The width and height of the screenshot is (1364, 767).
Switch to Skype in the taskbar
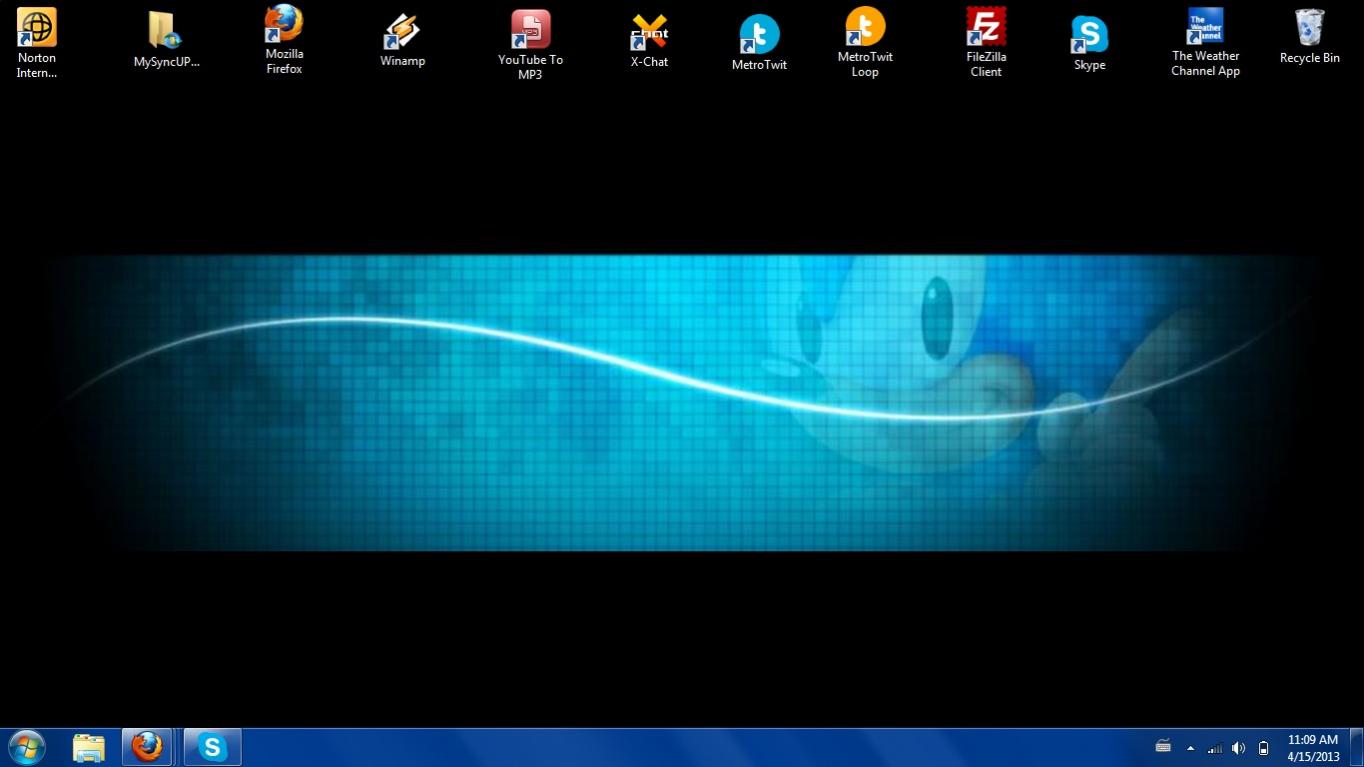212,747
